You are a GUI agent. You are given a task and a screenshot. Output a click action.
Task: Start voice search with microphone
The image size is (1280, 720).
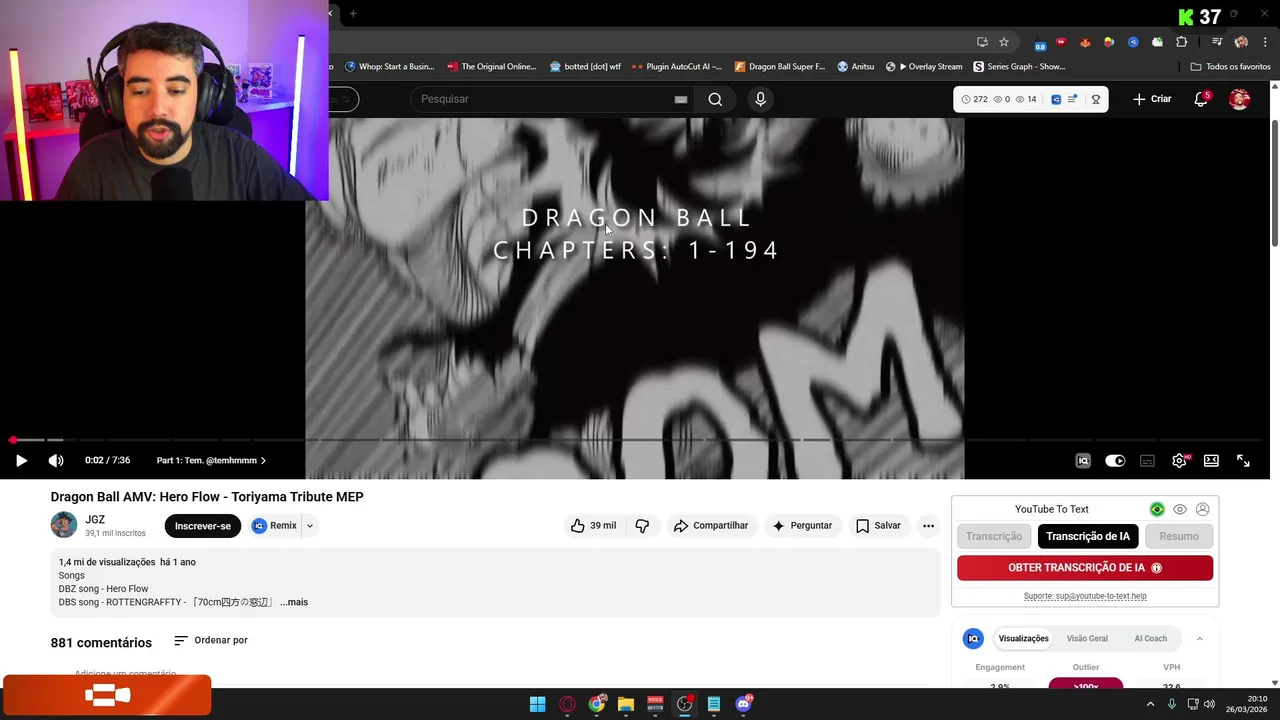(x=760, y=99)
